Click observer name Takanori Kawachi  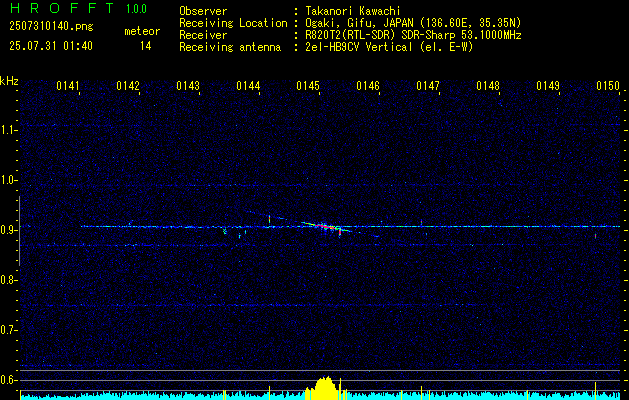[353, 11]
